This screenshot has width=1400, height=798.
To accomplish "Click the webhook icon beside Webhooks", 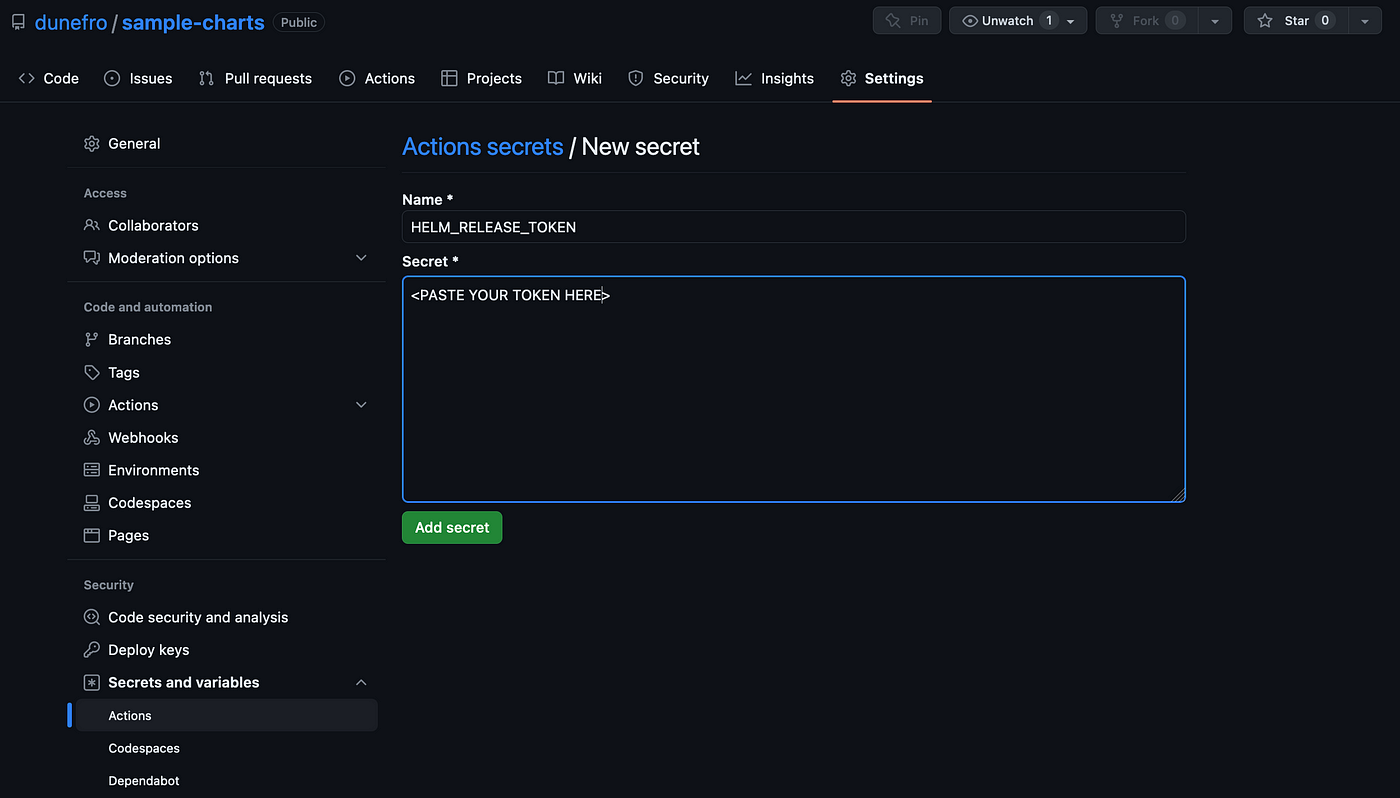I will pos(92,438).
